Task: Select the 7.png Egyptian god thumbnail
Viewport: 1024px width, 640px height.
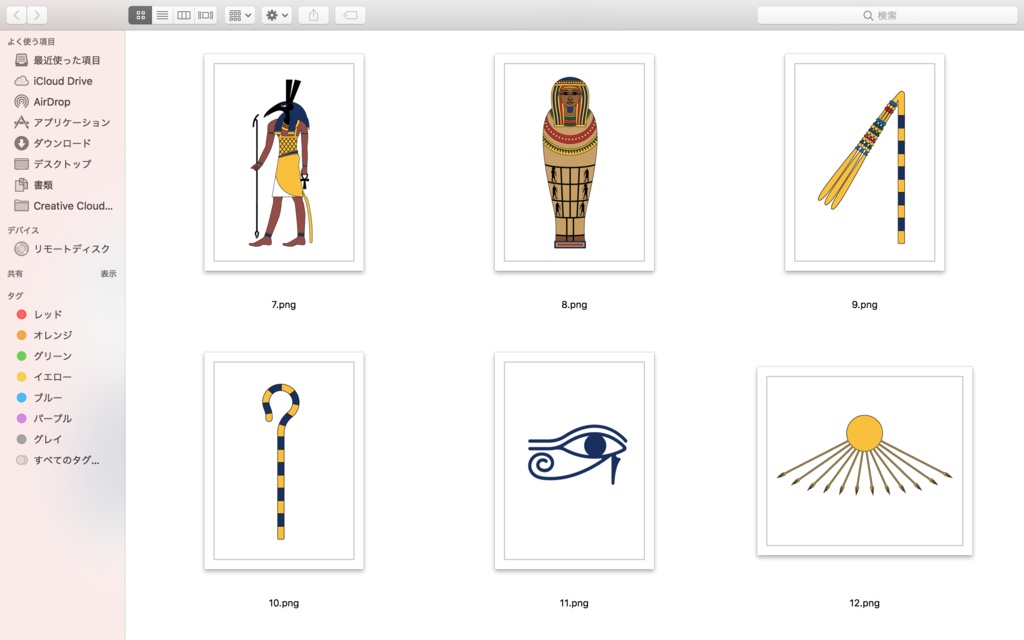Action: (x=284, y=162)
